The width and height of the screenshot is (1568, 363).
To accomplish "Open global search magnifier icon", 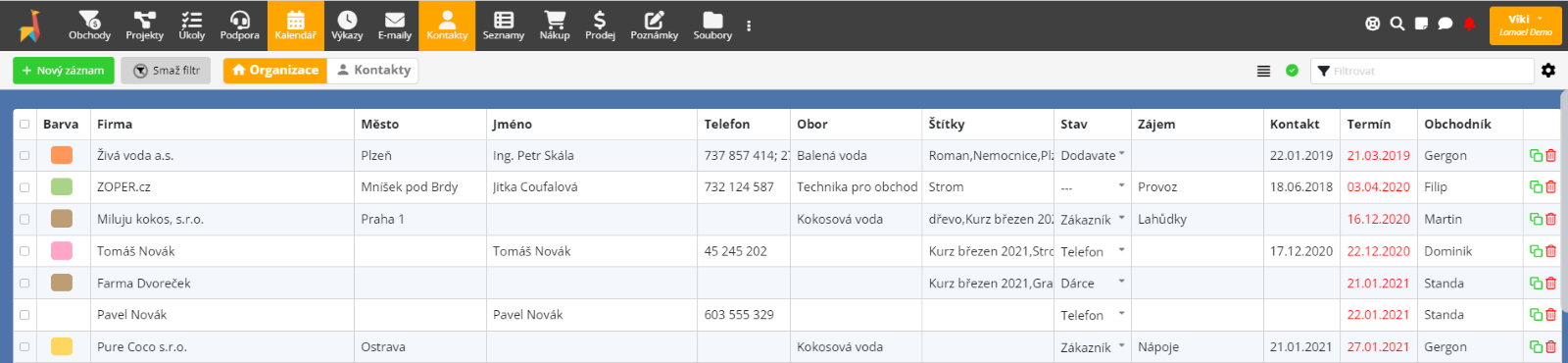I will tap(1397, 24).
